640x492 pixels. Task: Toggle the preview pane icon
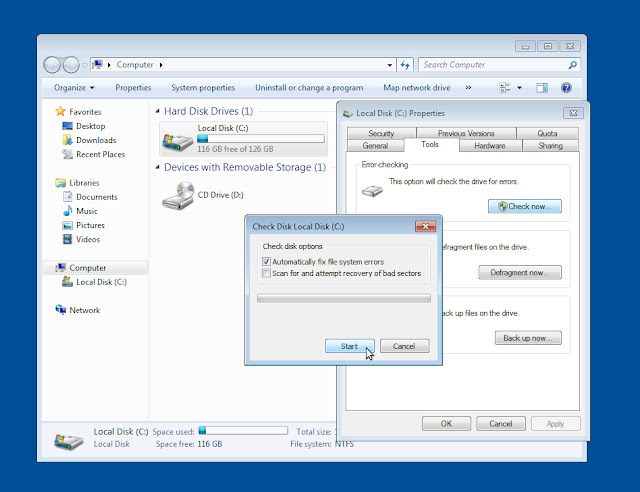click(542, 88)
